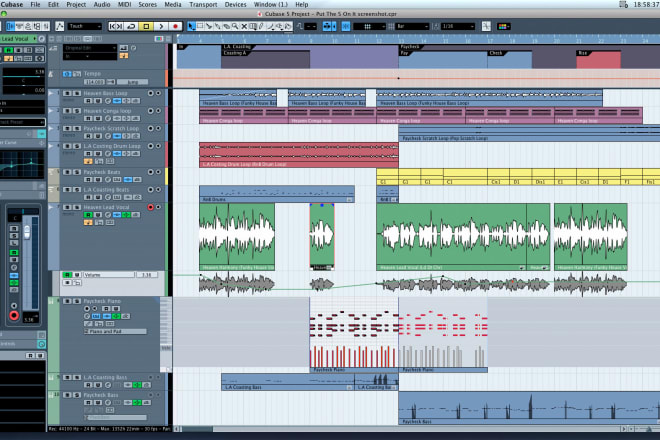
Task: Select the Color paint tool
Action: click(x=288, y=27)
